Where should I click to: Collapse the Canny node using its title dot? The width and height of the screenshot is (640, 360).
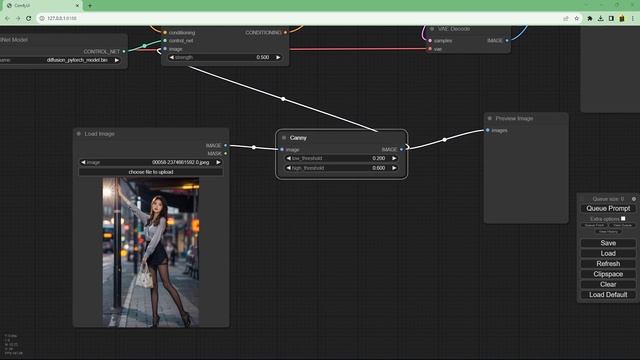[284, 138]
